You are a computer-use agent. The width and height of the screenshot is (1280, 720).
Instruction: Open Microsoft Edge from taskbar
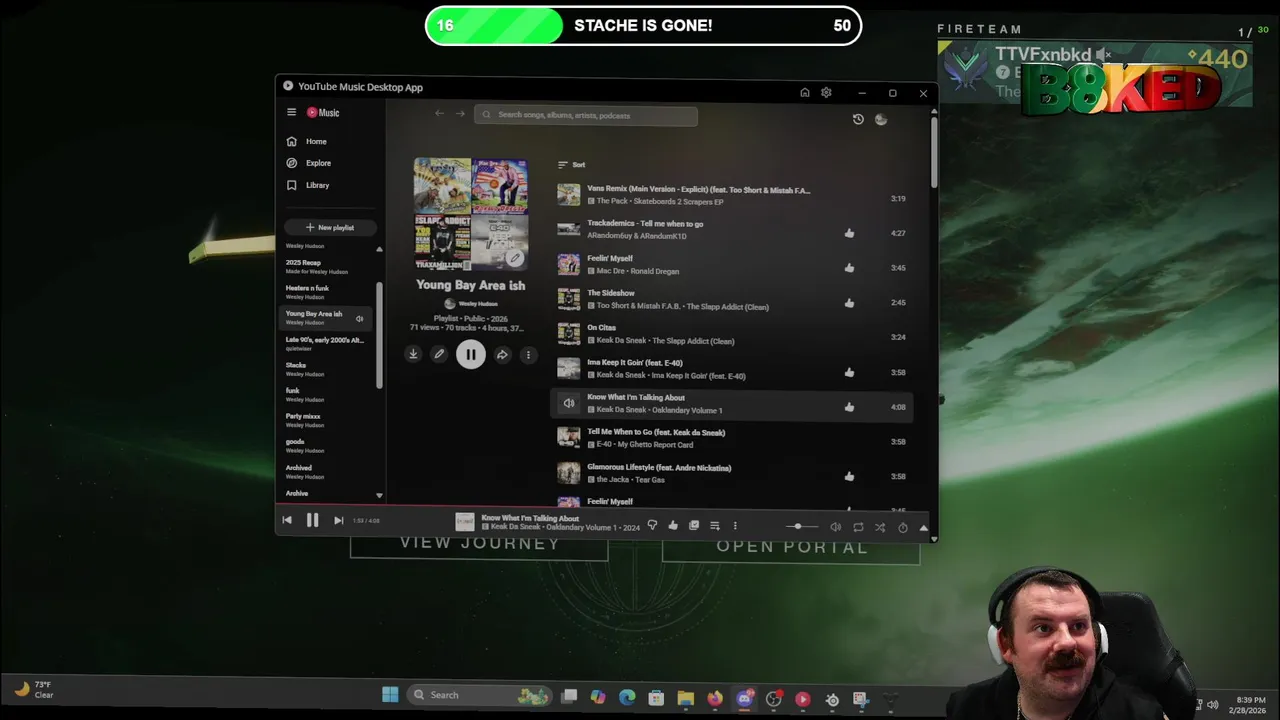tap(627, 698)
